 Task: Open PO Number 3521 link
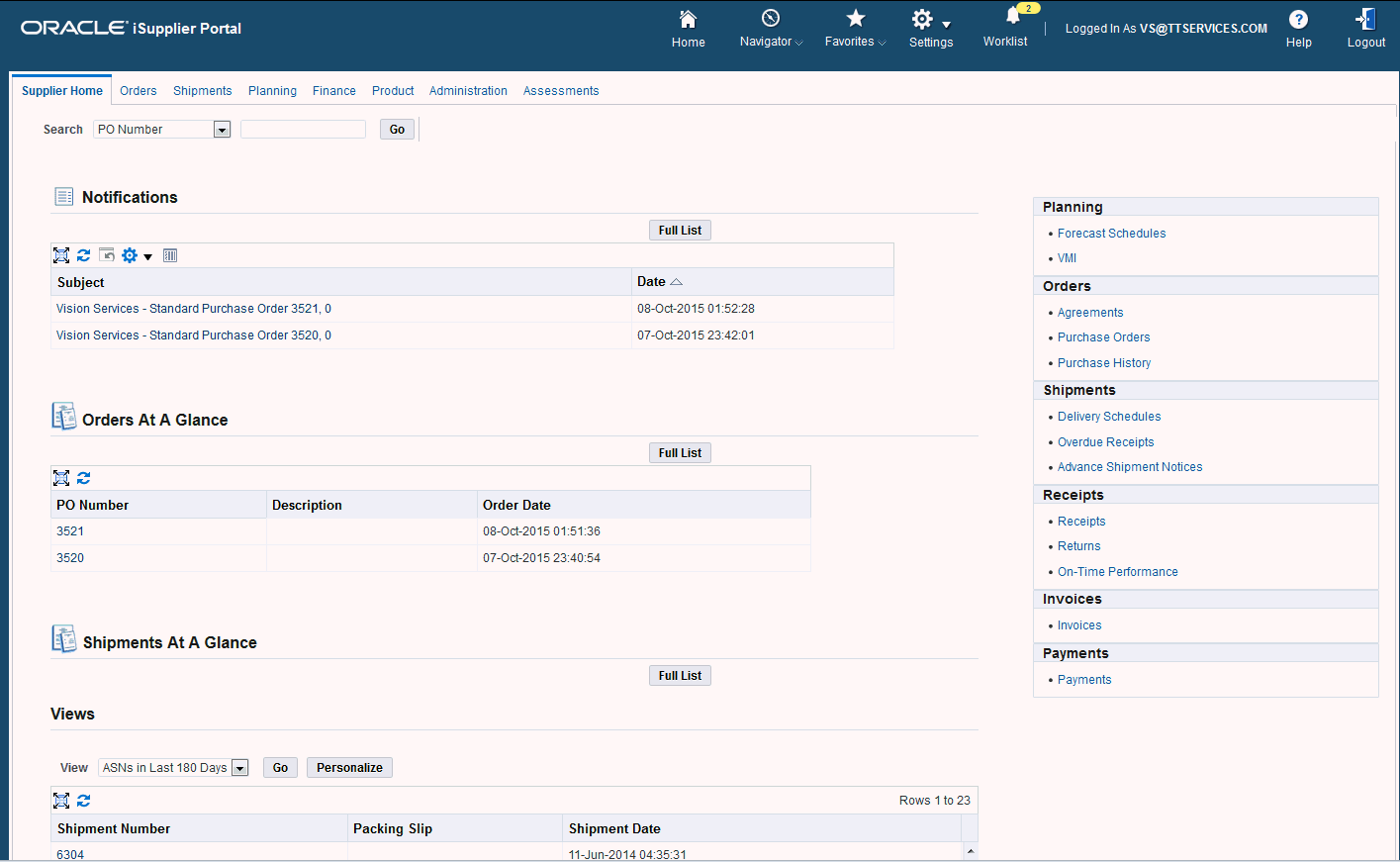pos(70,531)
